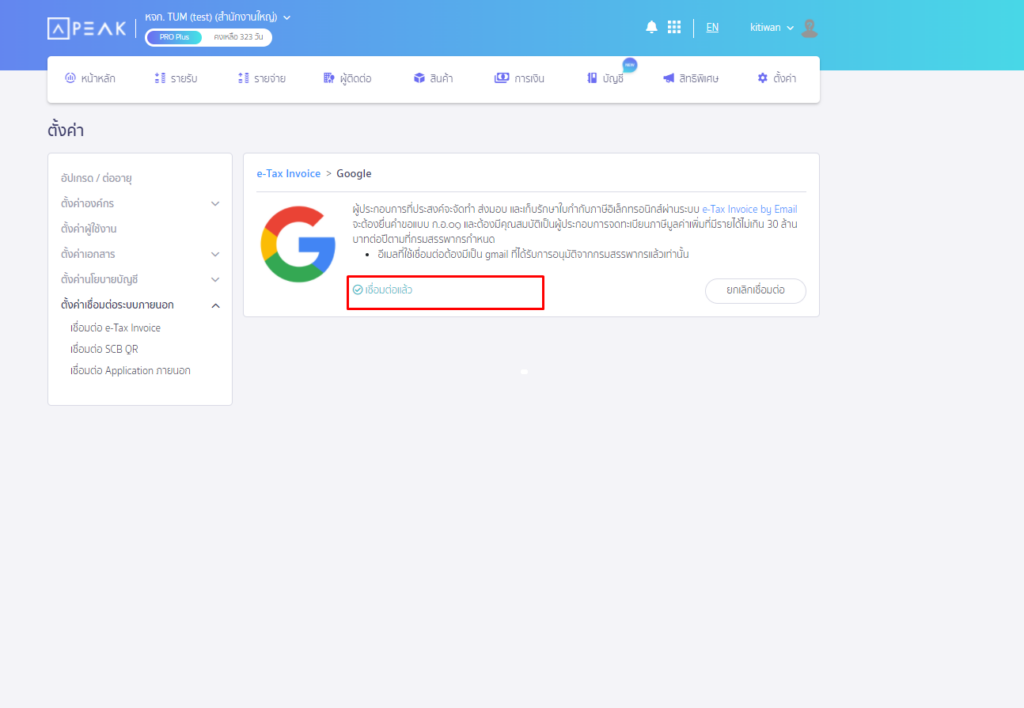The height and width of the screenshot is (708, 1024).
Task: Click the สิทธิพิเศษ megaphone icon
Action: click(x=668, y=78)
